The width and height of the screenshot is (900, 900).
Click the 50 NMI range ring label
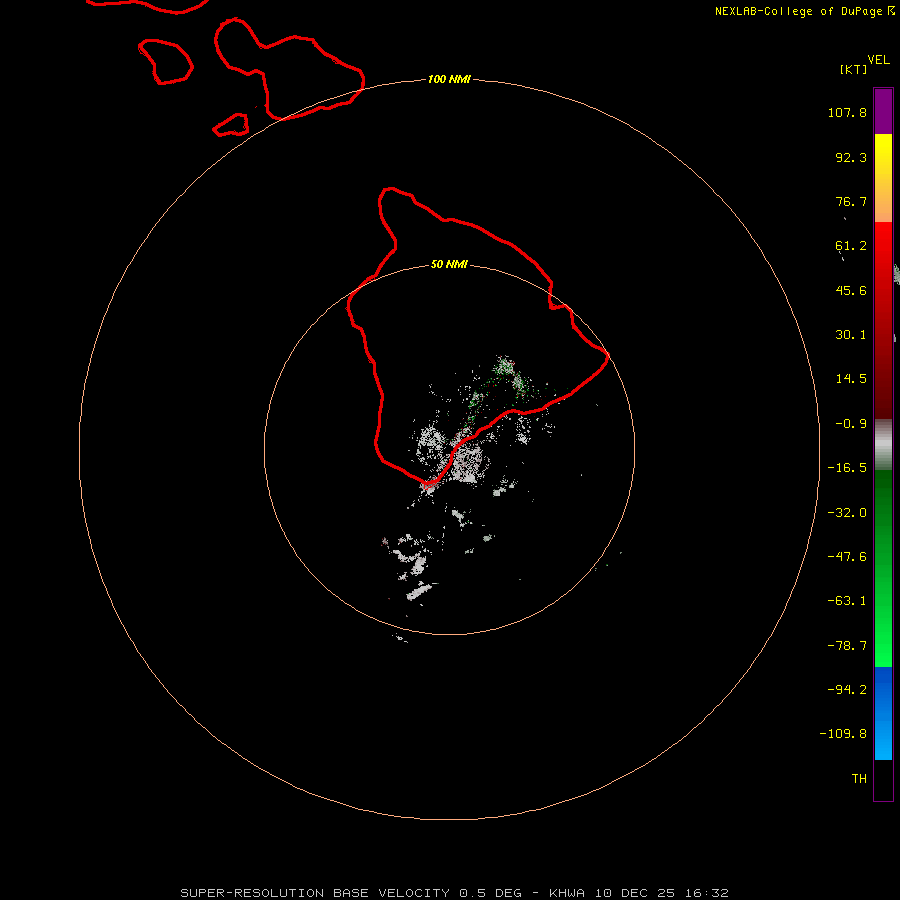449,264
